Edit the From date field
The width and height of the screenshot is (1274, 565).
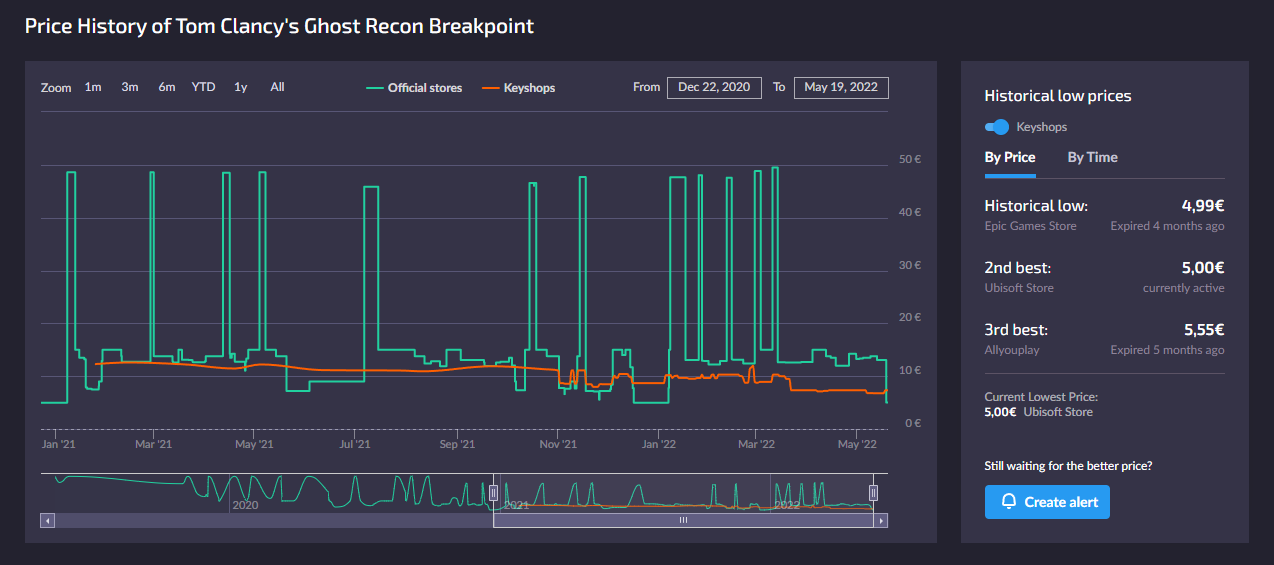(x=714, y=88)
